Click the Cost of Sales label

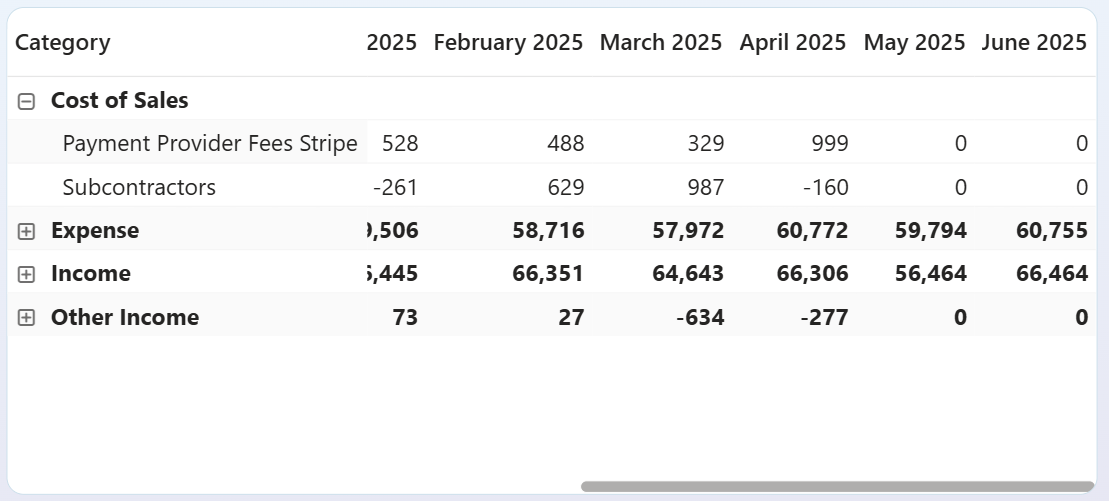(119, 101)
